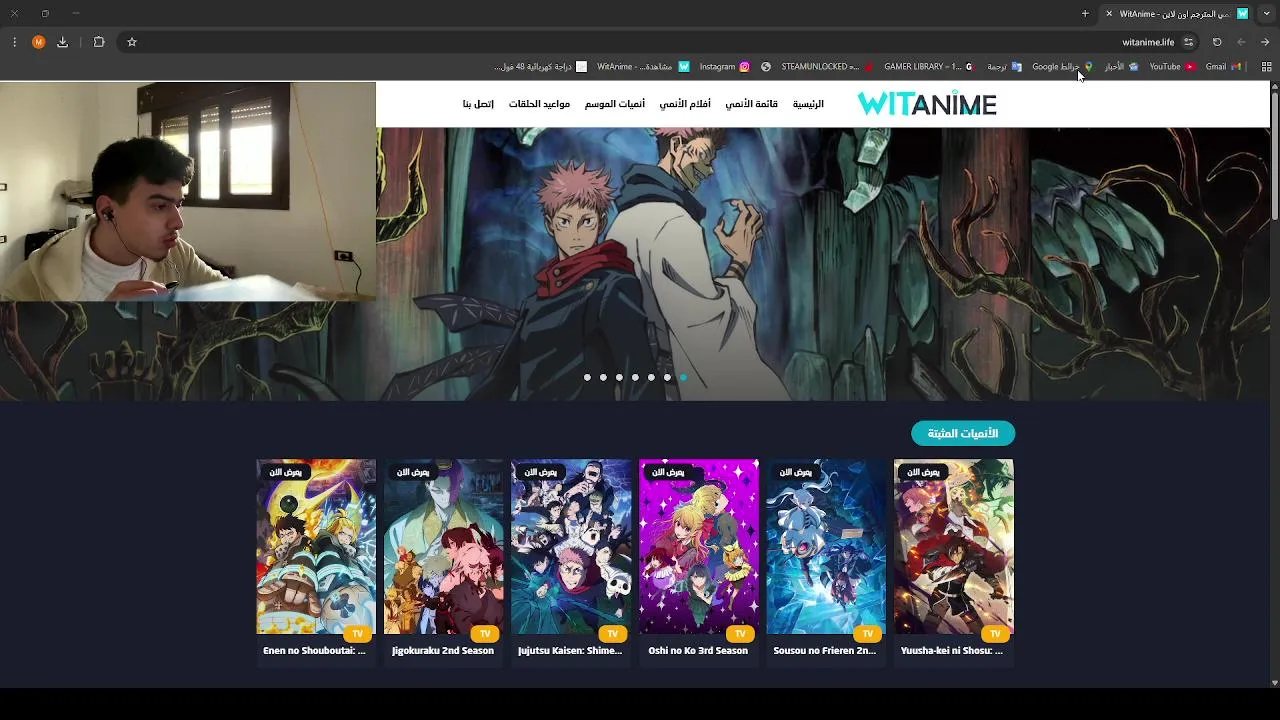
Task: Open أنميات الموسم menu item
Action: [x=615, y=104]
